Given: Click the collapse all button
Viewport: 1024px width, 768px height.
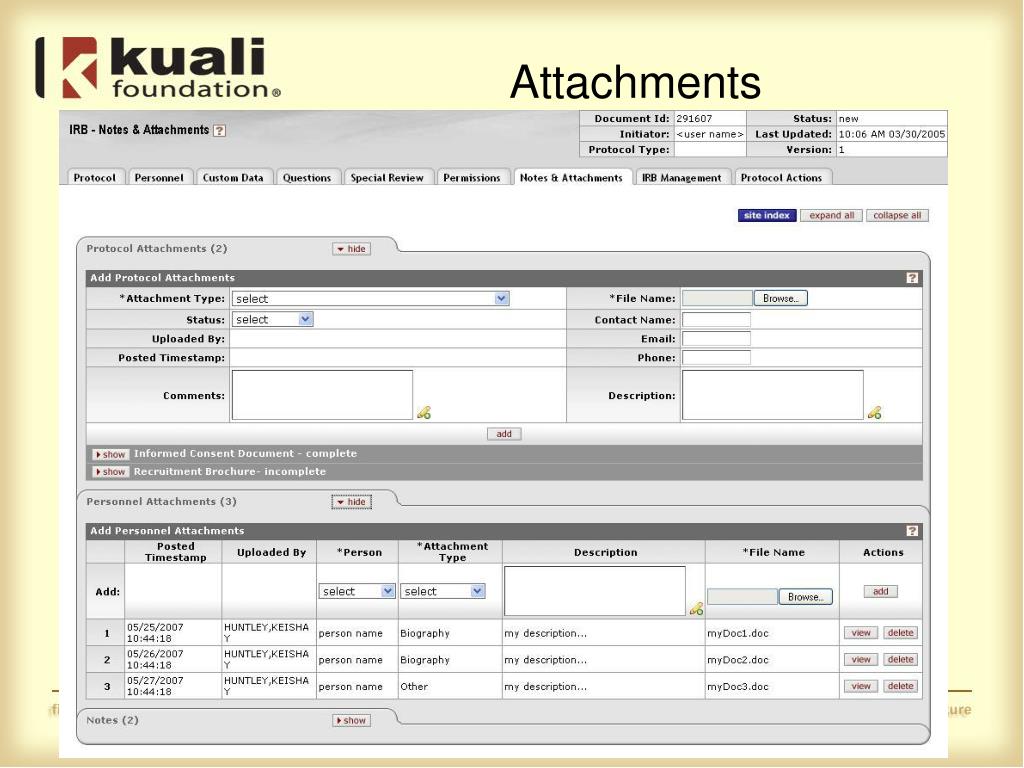Looking at the screenshot, I should (897, 216).
